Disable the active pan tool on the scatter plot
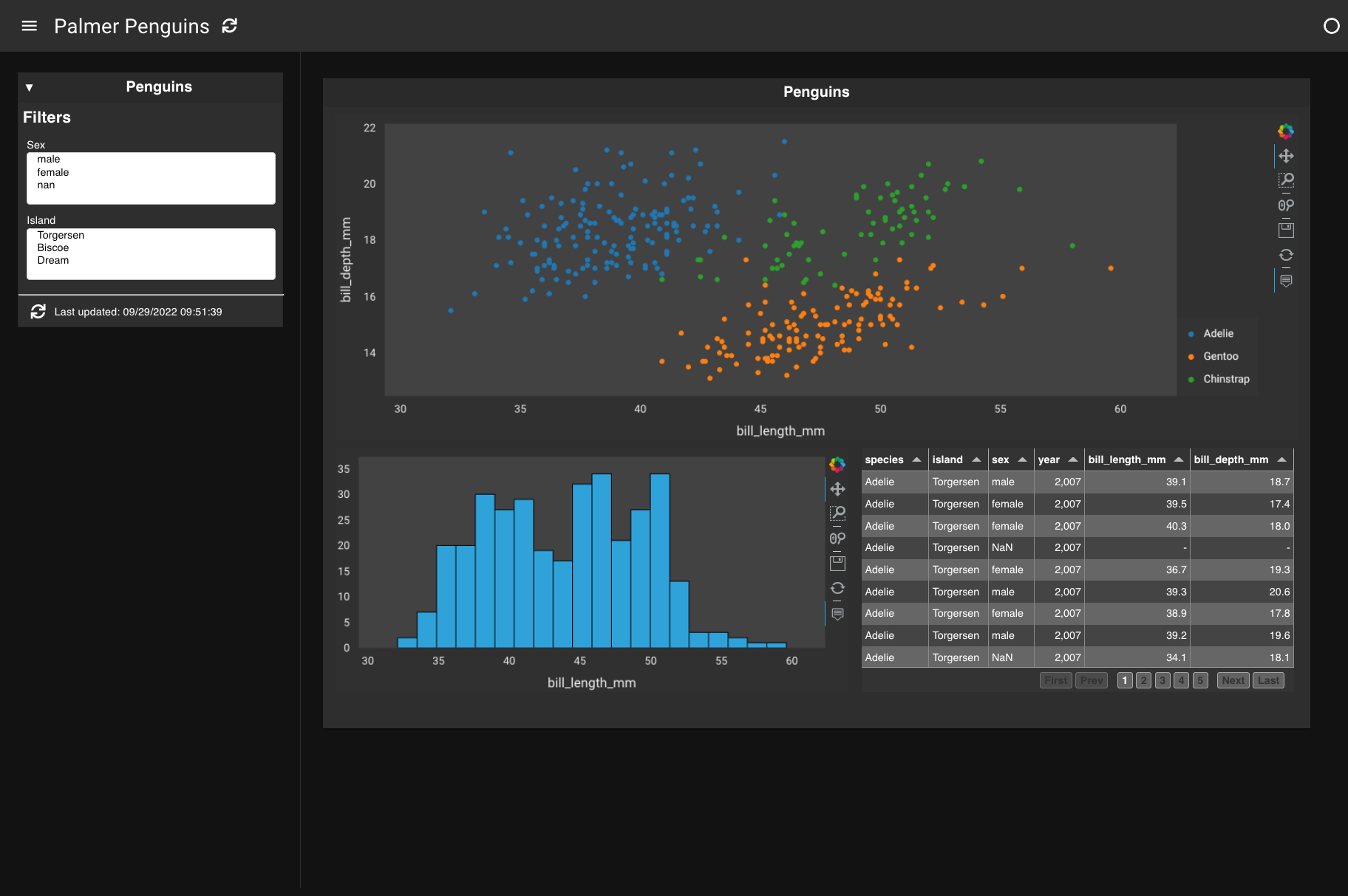This screenshot has width=1348, height=896. pos(1286,156)
